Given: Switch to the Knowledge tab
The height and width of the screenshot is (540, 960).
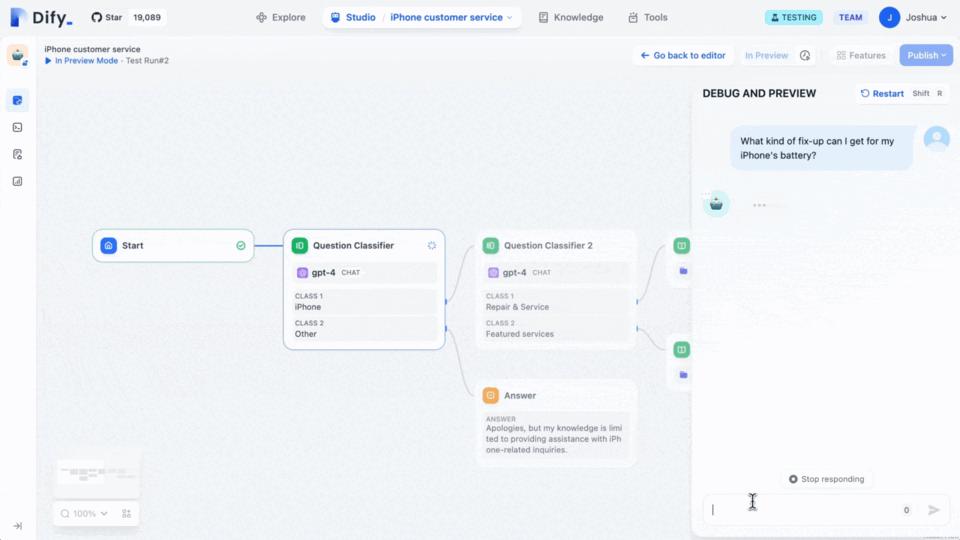Looking at the screenshot, I should (571, 17).
